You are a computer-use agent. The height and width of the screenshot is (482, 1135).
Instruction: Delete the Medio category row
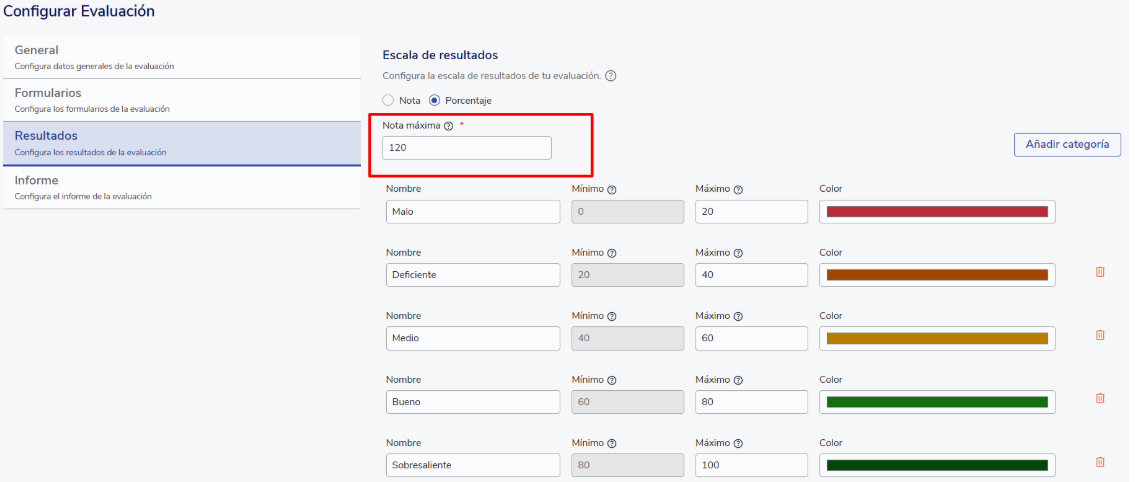tap(1100, 335)
